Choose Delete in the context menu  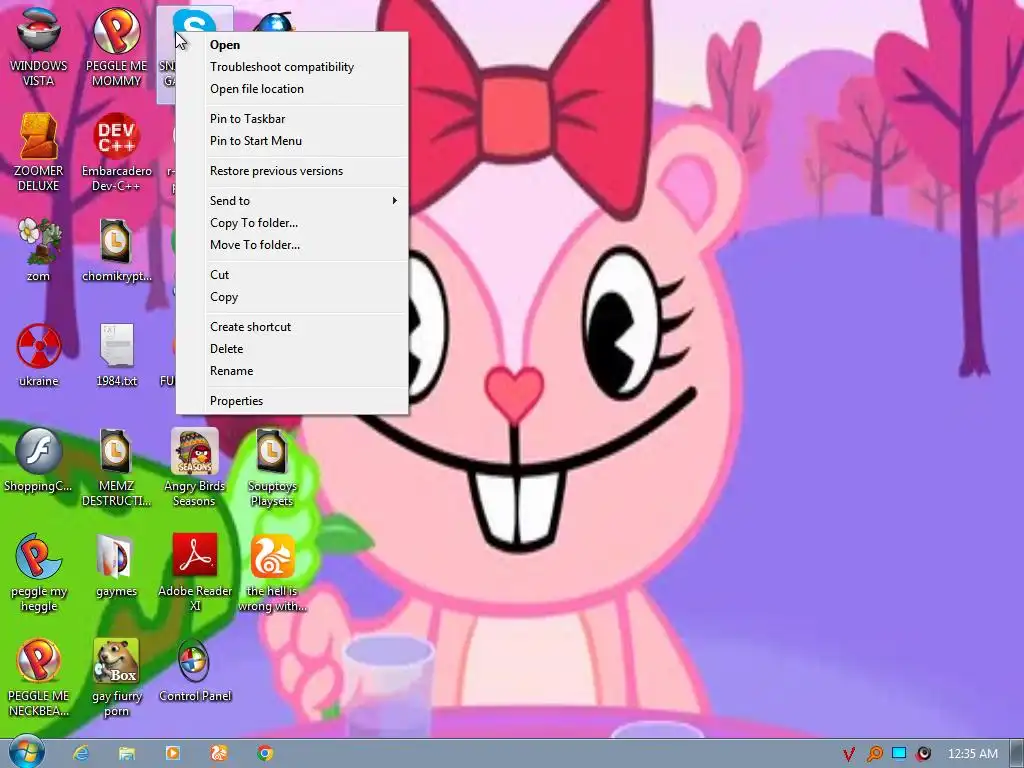click(292, 349)
